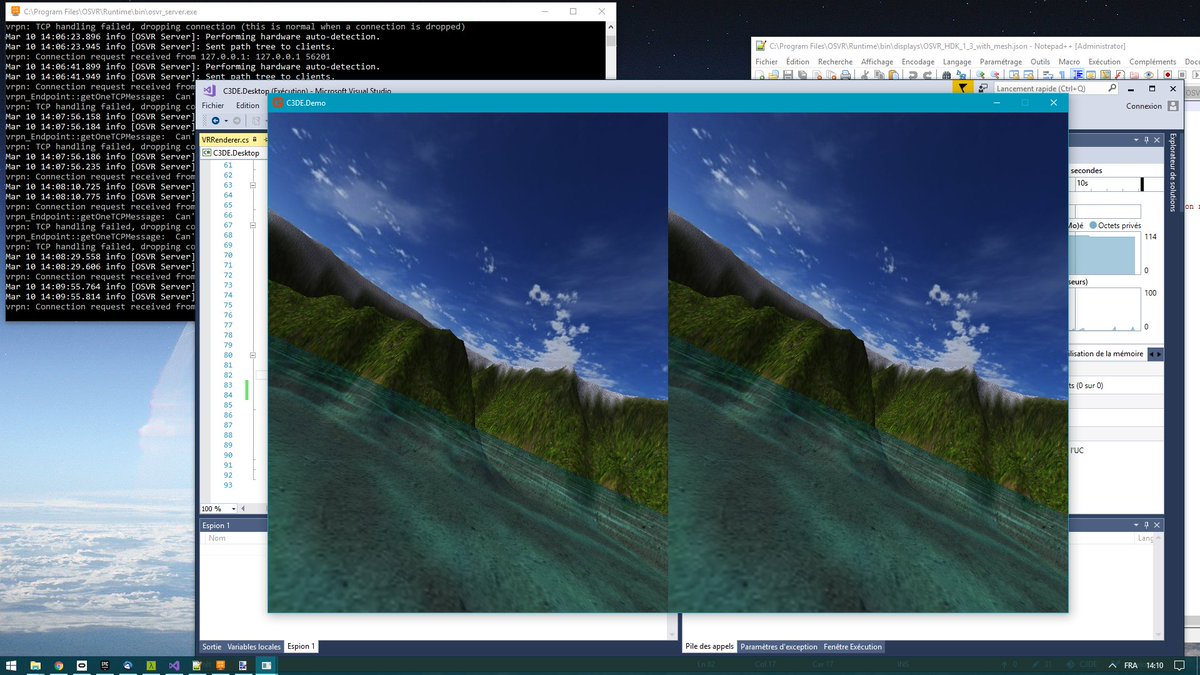1200x675 pixels.
Task: Click the 14:10 taskbar clock
Action: 1154,665
